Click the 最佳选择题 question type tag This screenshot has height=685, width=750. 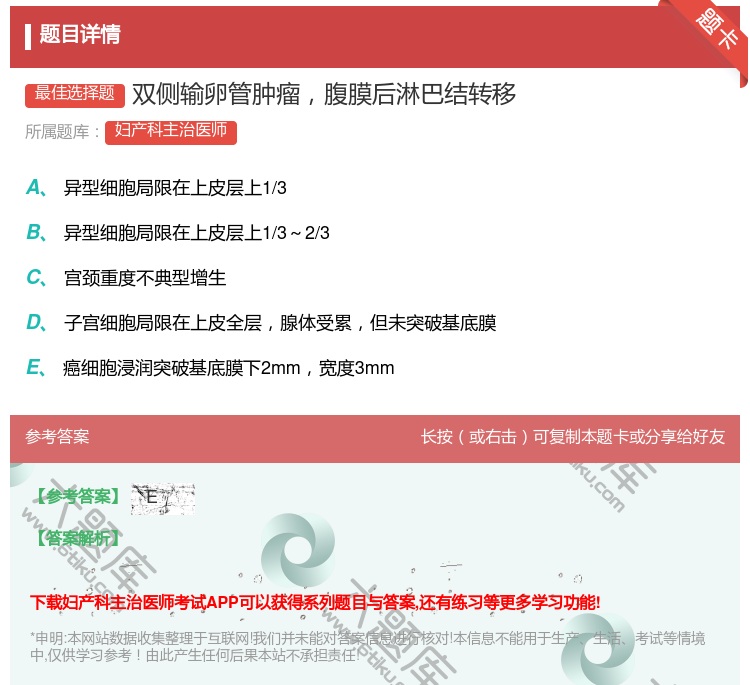(x=75, y=94)
